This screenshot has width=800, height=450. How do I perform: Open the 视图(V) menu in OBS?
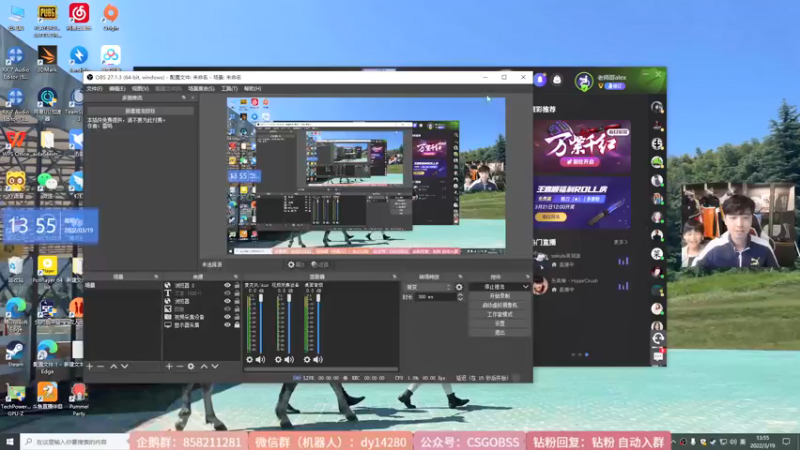140,88
